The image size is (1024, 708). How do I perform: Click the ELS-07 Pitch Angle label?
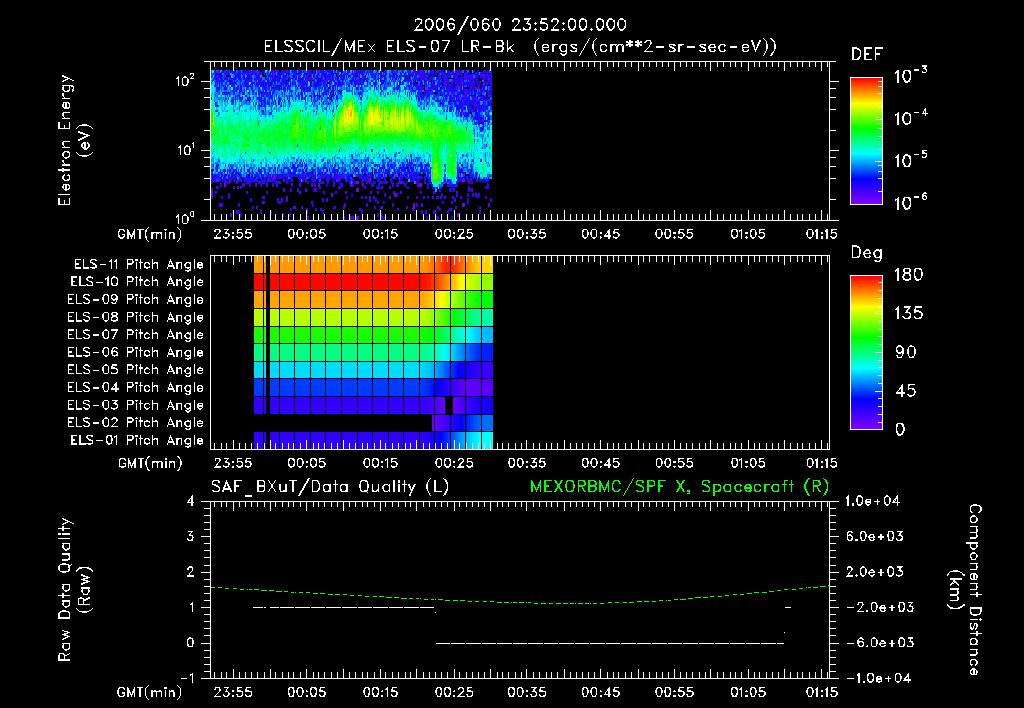[135, 334]
